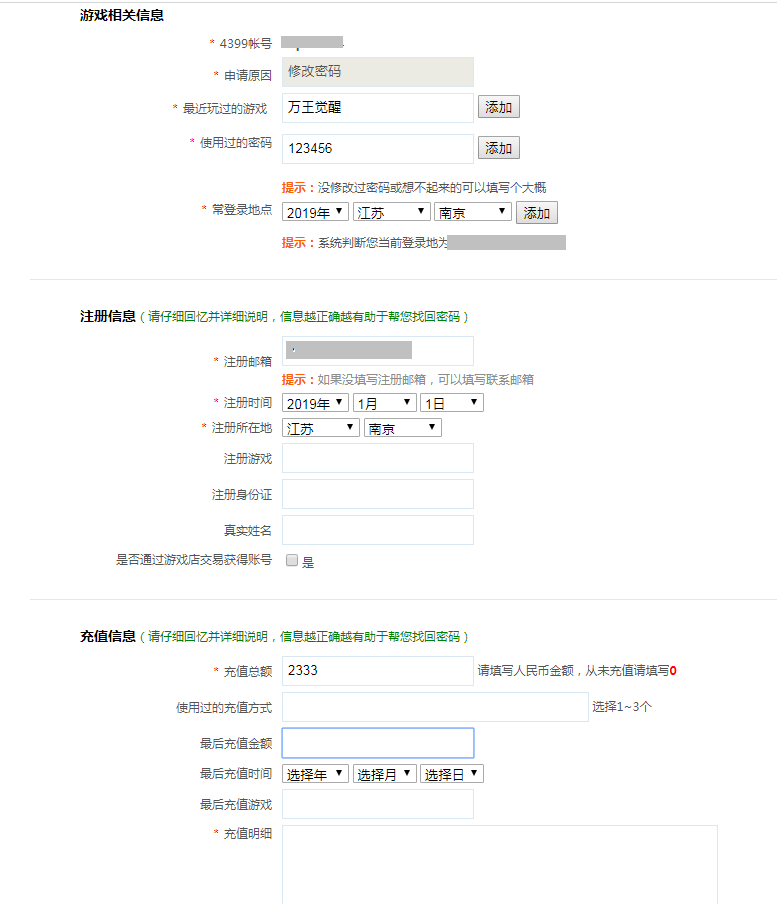
Task: Open the 南京 city dropdown for login location
Action: (472, 212)
